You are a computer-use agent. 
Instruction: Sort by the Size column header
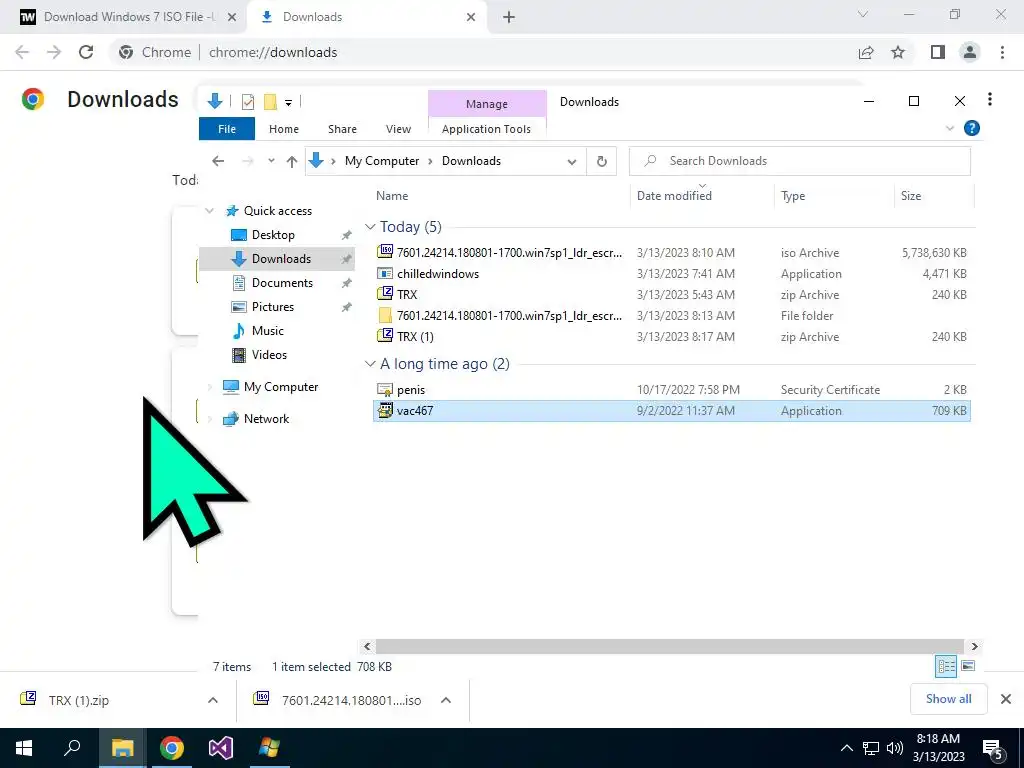pyautogui.click(x=911, y=195)
